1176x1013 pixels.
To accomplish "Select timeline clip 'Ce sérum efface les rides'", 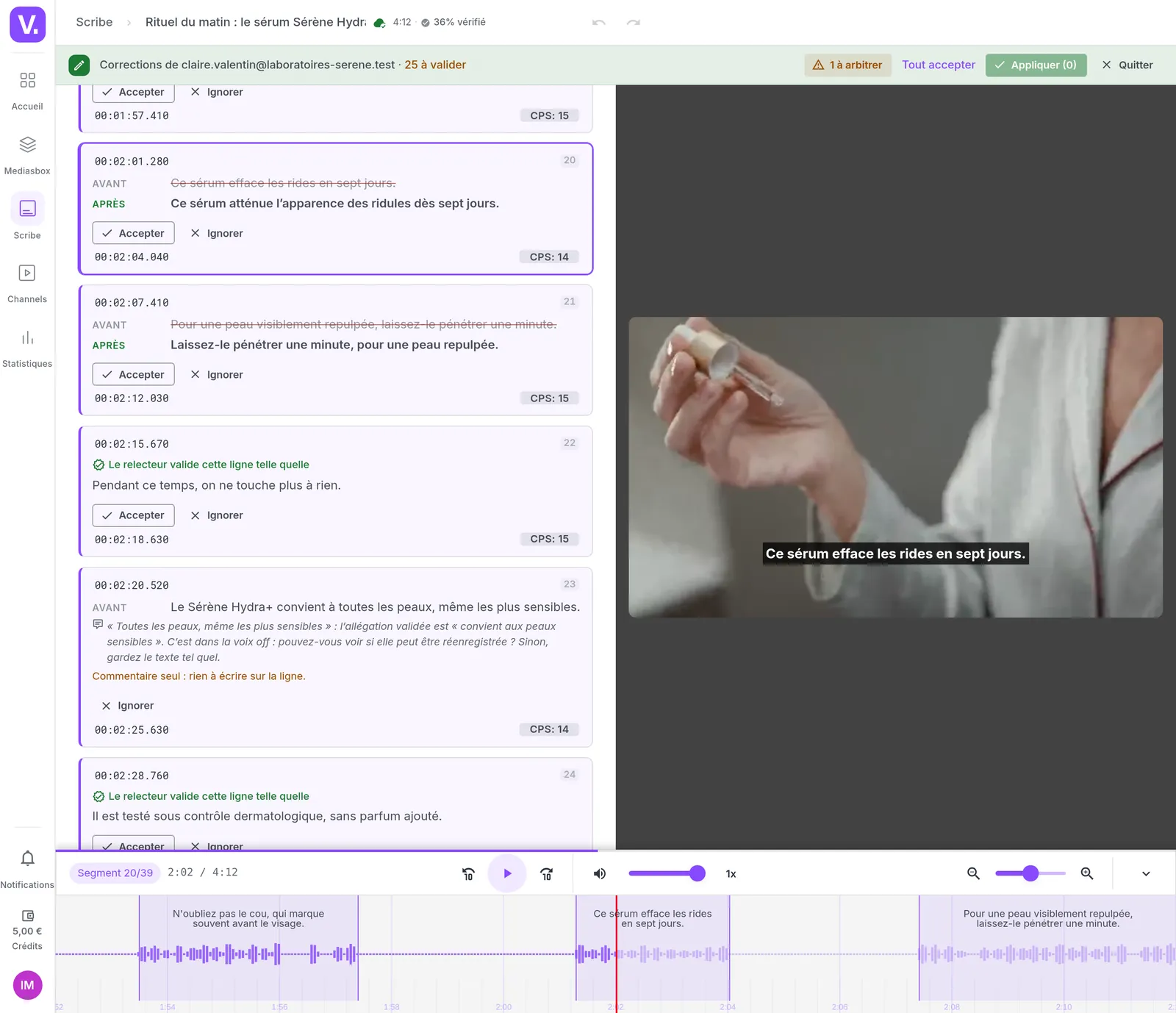I will (x=653, y=948).
